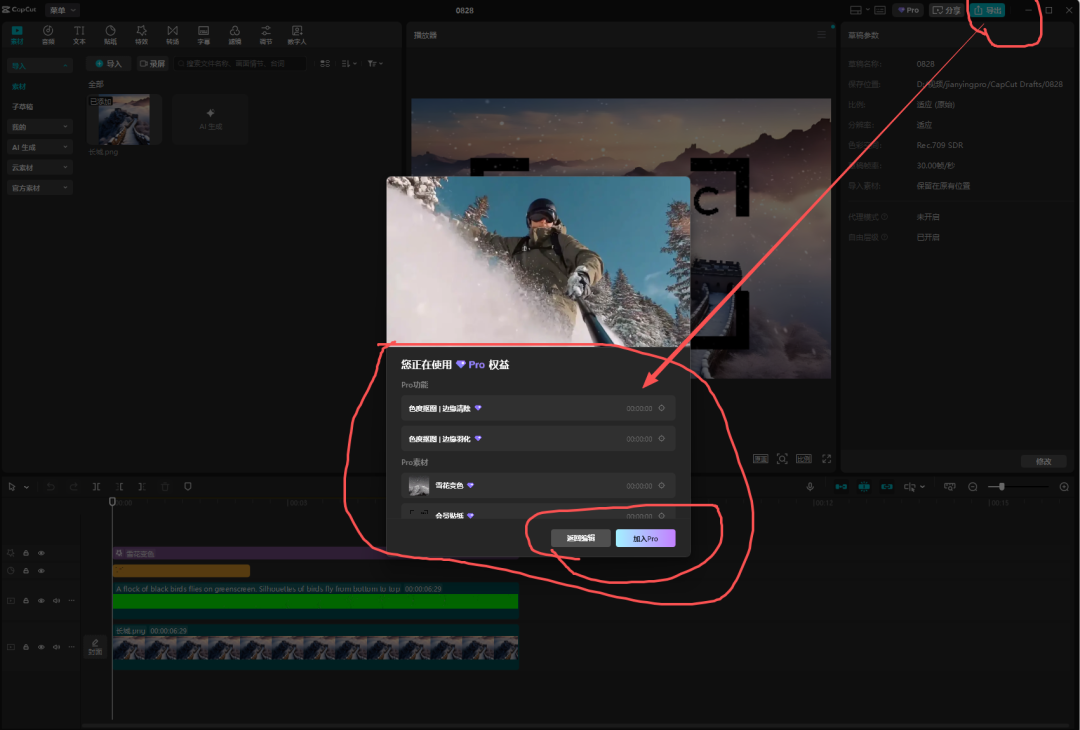The image size is (1080, 730).
Task: Open the 滤镜 (Filters) panel icon
Action: (234, 35)
